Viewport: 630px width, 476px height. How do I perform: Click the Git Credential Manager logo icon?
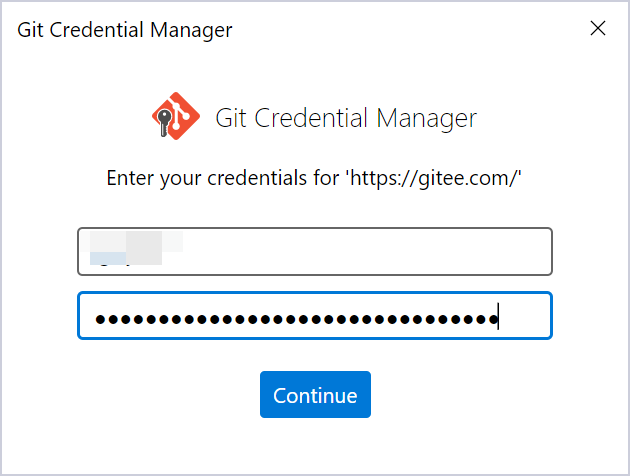tap(175, 118)
